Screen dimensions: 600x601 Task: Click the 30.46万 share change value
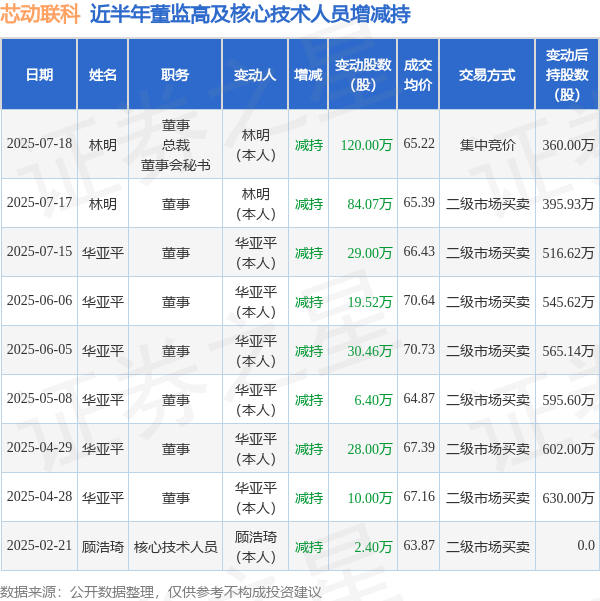tap(370, 351)
